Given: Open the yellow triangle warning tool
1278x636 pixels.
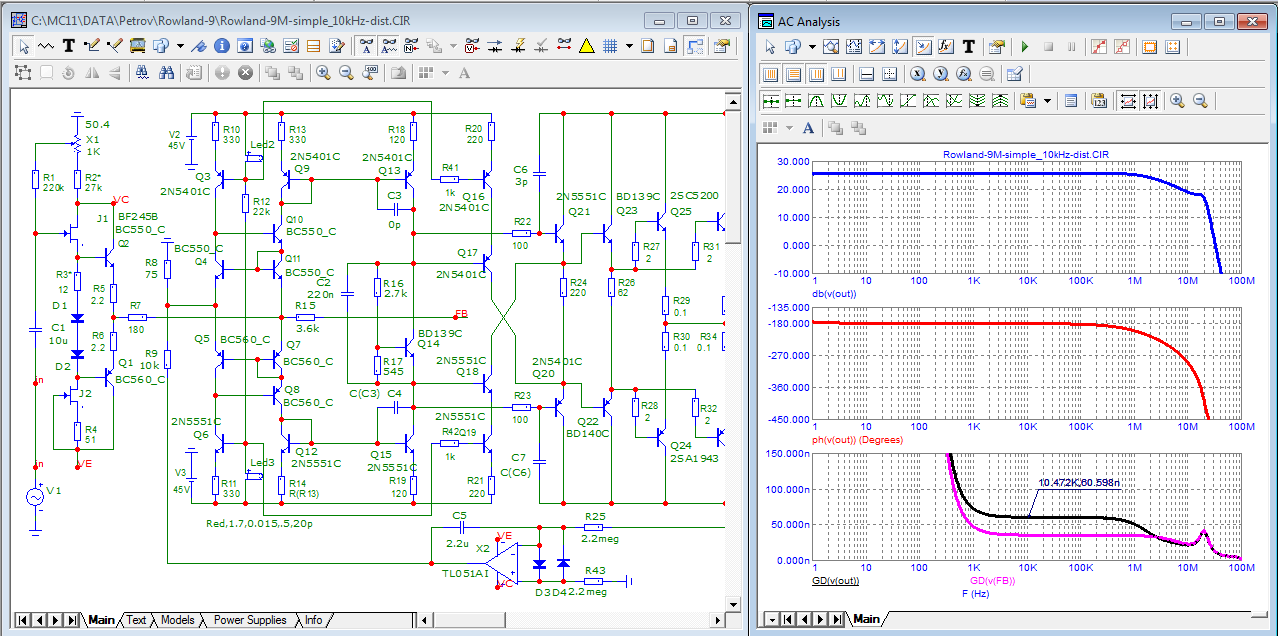Looking at the screenshot, I should [586, 46].
